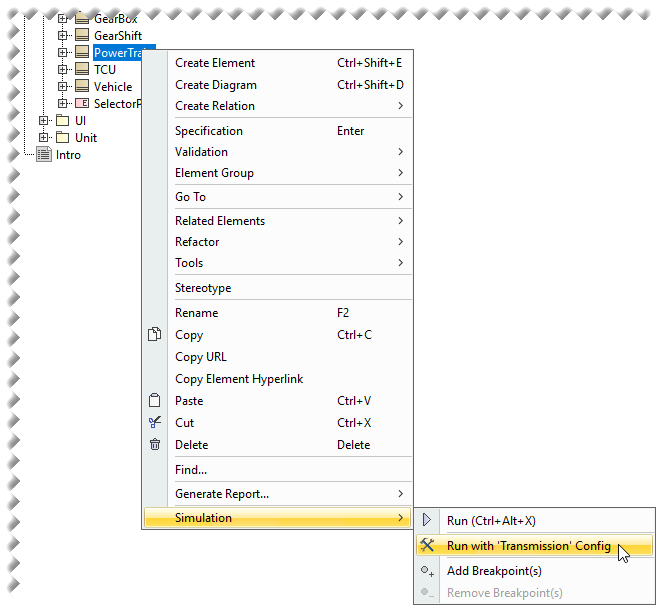Choose Copy URL menu entry
This screenshot has height=605, width=656.
[x=277, y=356]
